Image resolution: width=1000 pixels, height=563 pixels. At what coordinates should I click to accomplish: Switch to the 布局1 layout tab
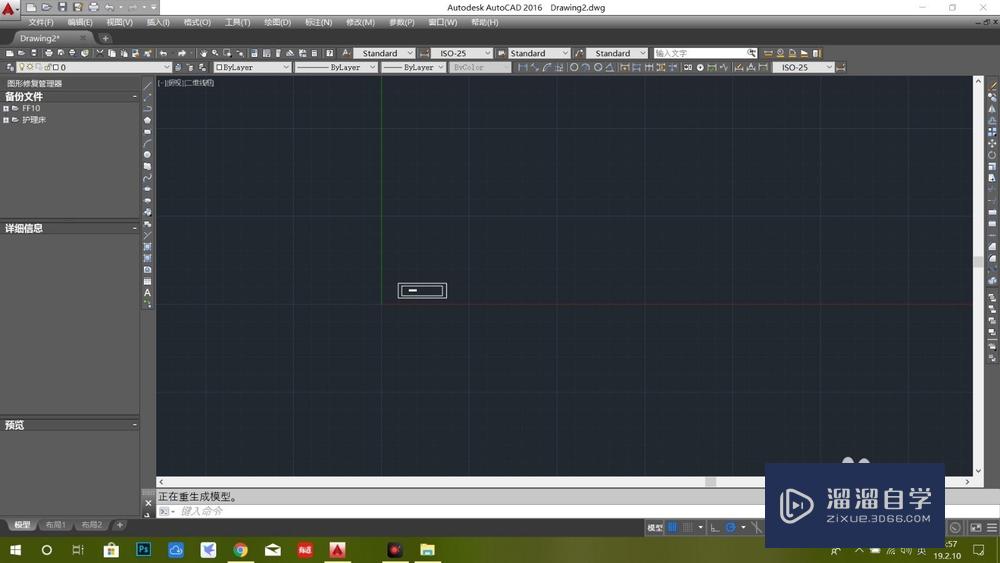55,525
